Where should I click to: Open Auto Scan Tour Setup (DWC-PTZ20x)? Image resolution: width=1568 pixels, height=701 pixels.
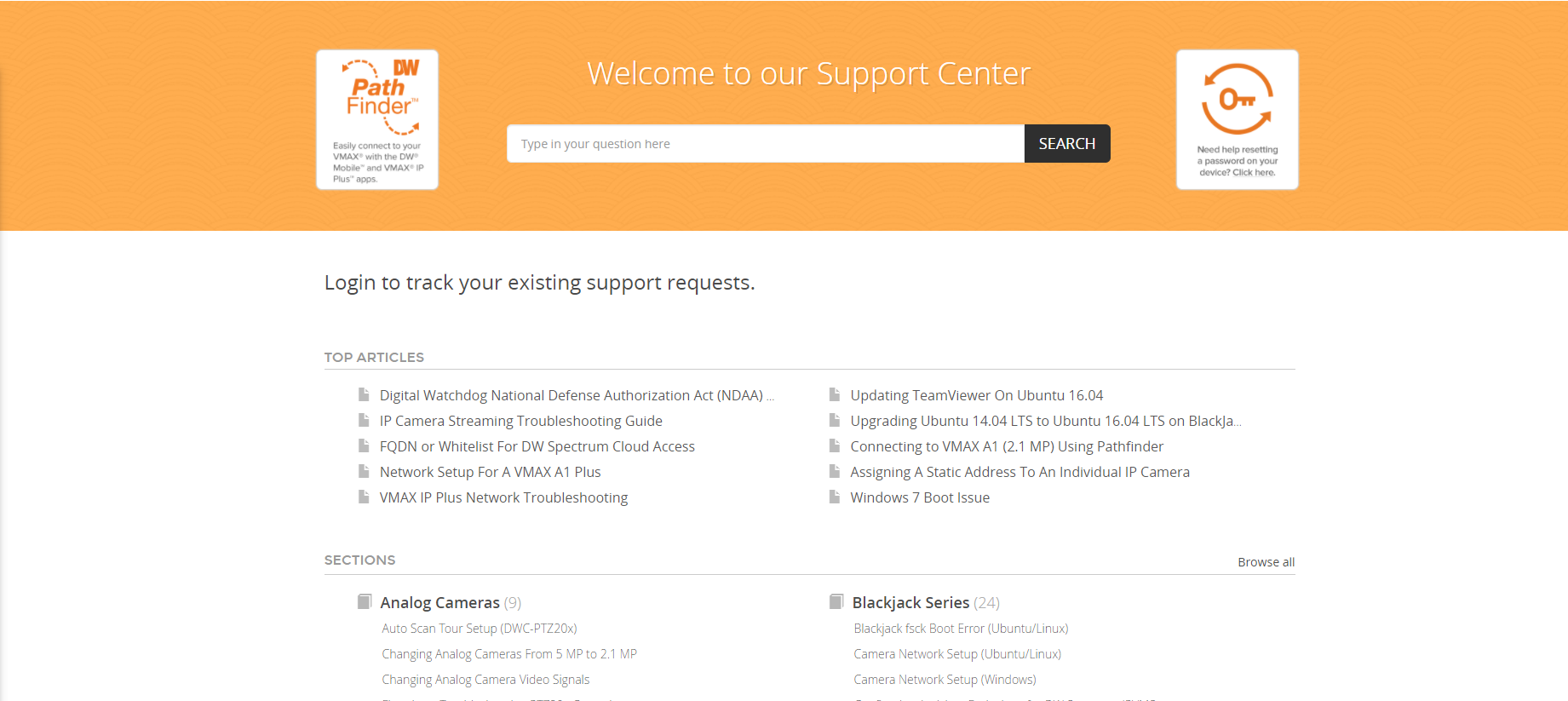pyautogui.click(x=480, y=629)
